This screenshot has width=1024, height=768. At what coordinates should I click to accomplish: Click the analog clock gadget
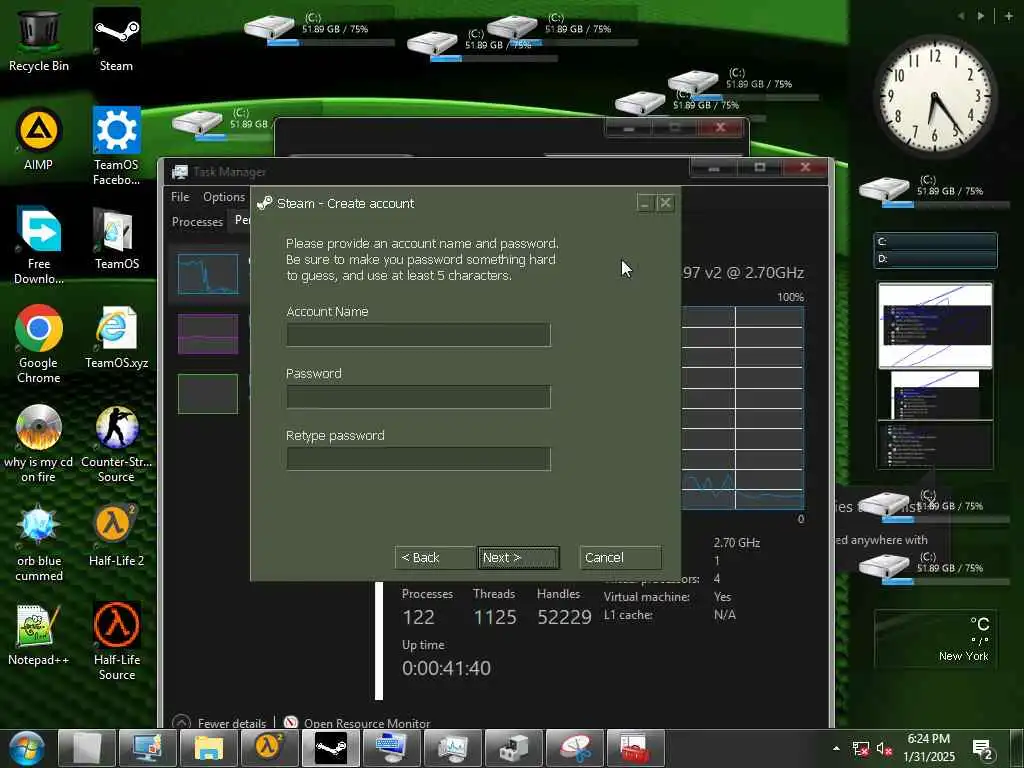point(935,97)
